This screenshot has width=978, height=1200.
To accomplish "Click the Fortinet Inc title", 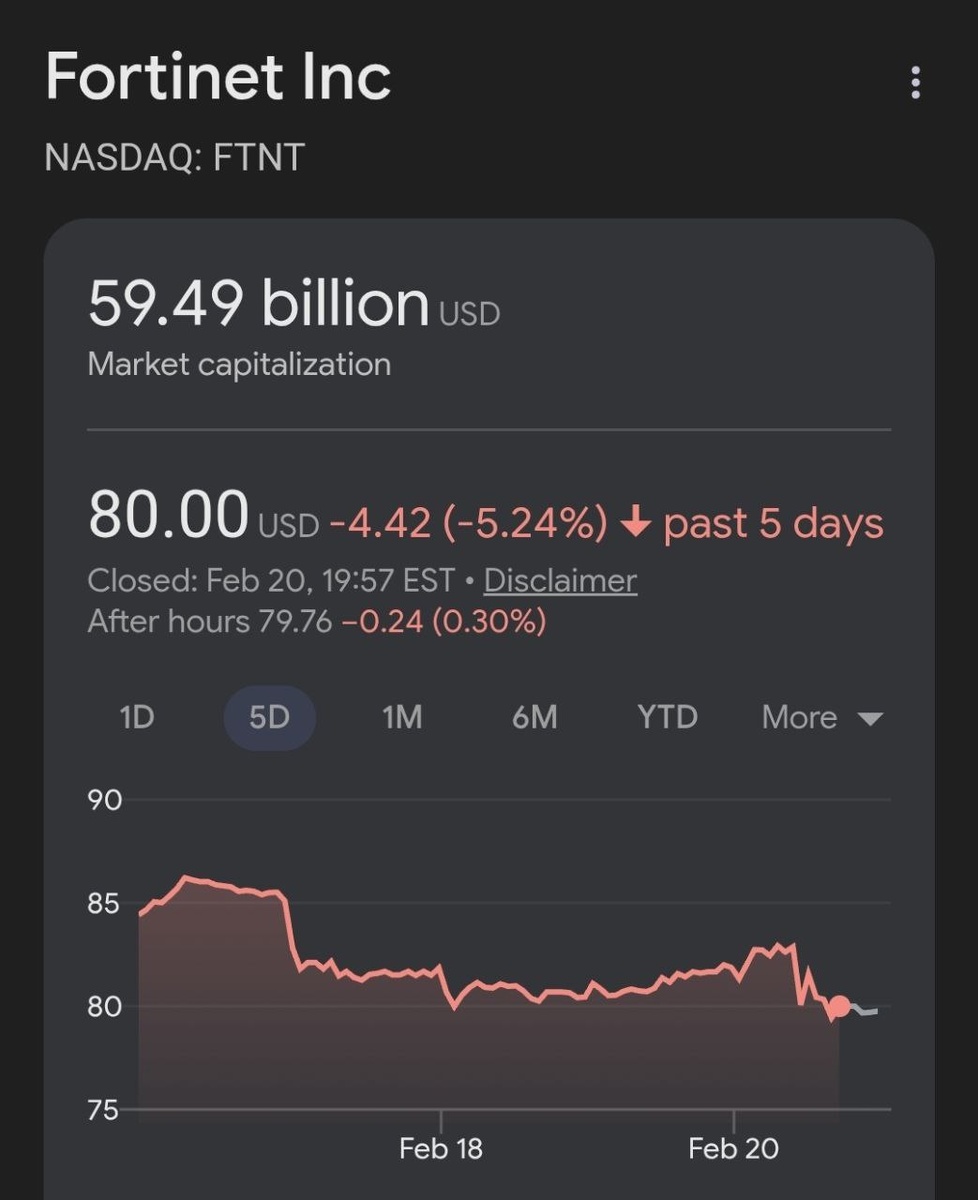I will coord(218,76).
